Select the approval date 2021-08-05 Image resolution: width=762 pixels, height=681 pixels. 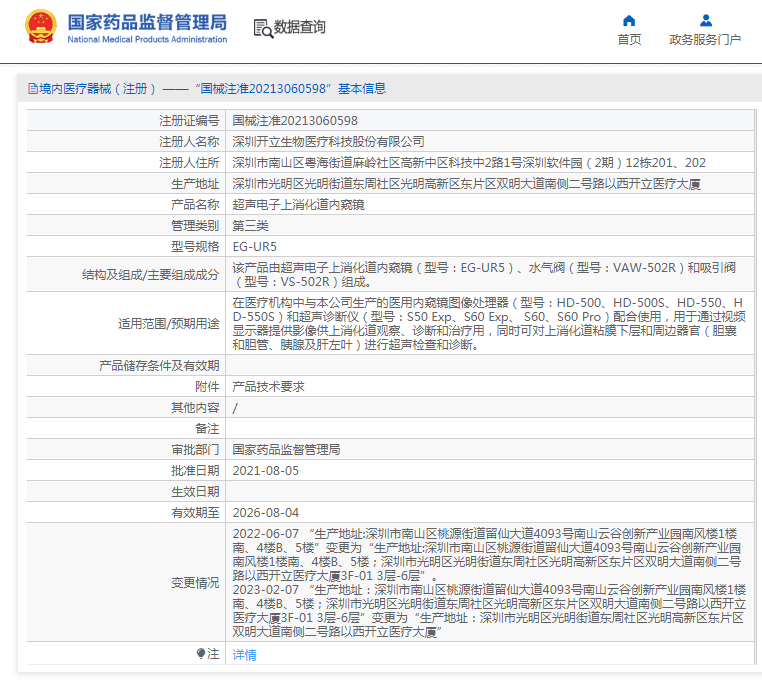[265, 471]
